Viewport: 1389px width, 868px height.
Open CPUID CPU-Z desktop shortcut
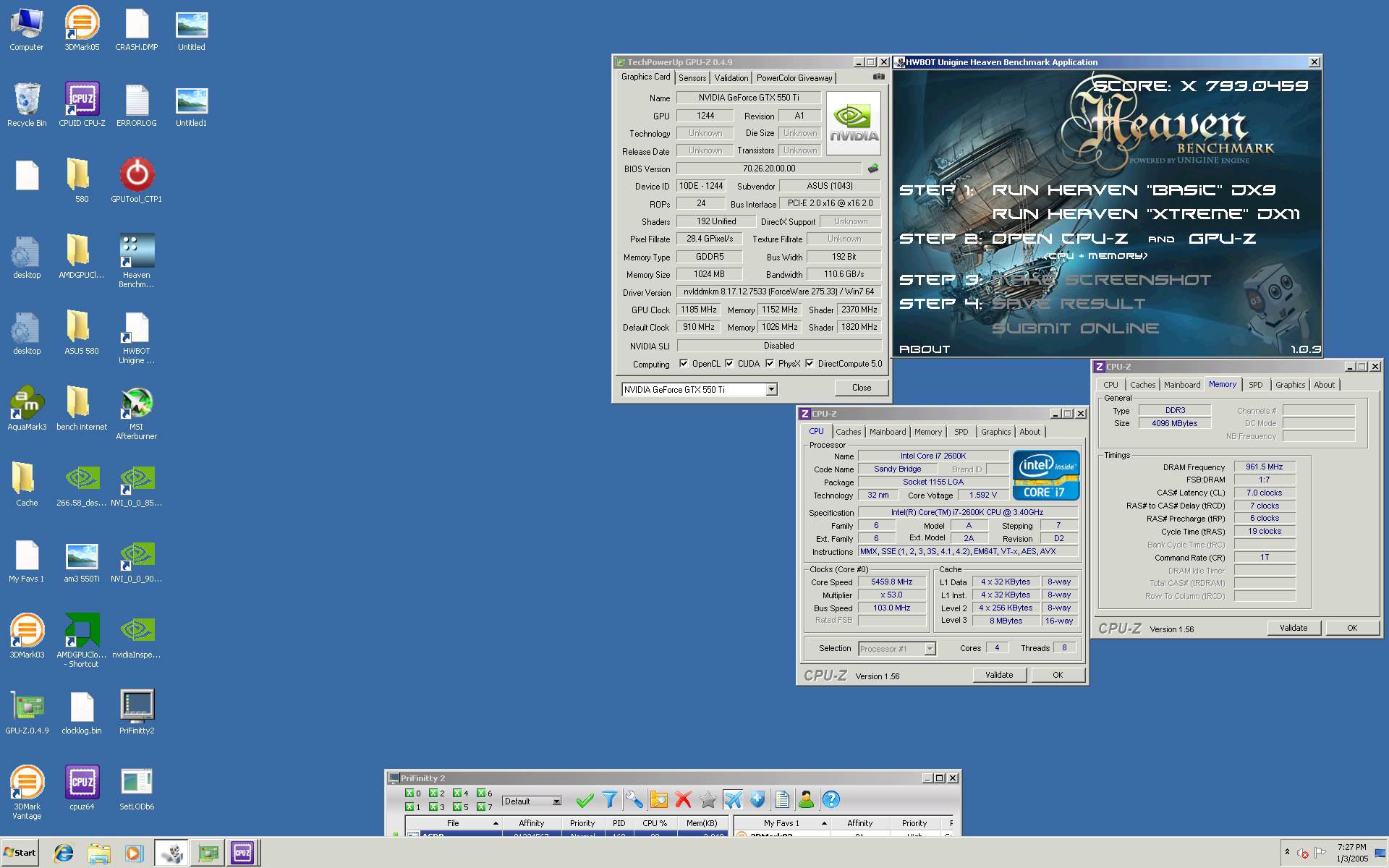pyautogui.click(x=82, y=105)
